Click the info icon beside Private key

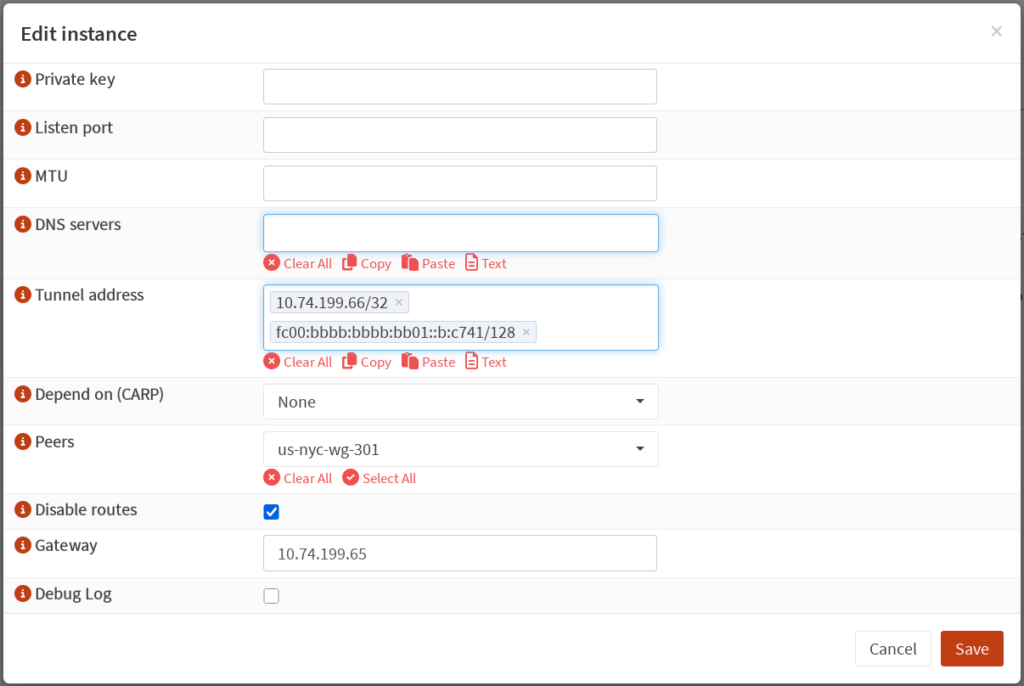pos(23,79)
